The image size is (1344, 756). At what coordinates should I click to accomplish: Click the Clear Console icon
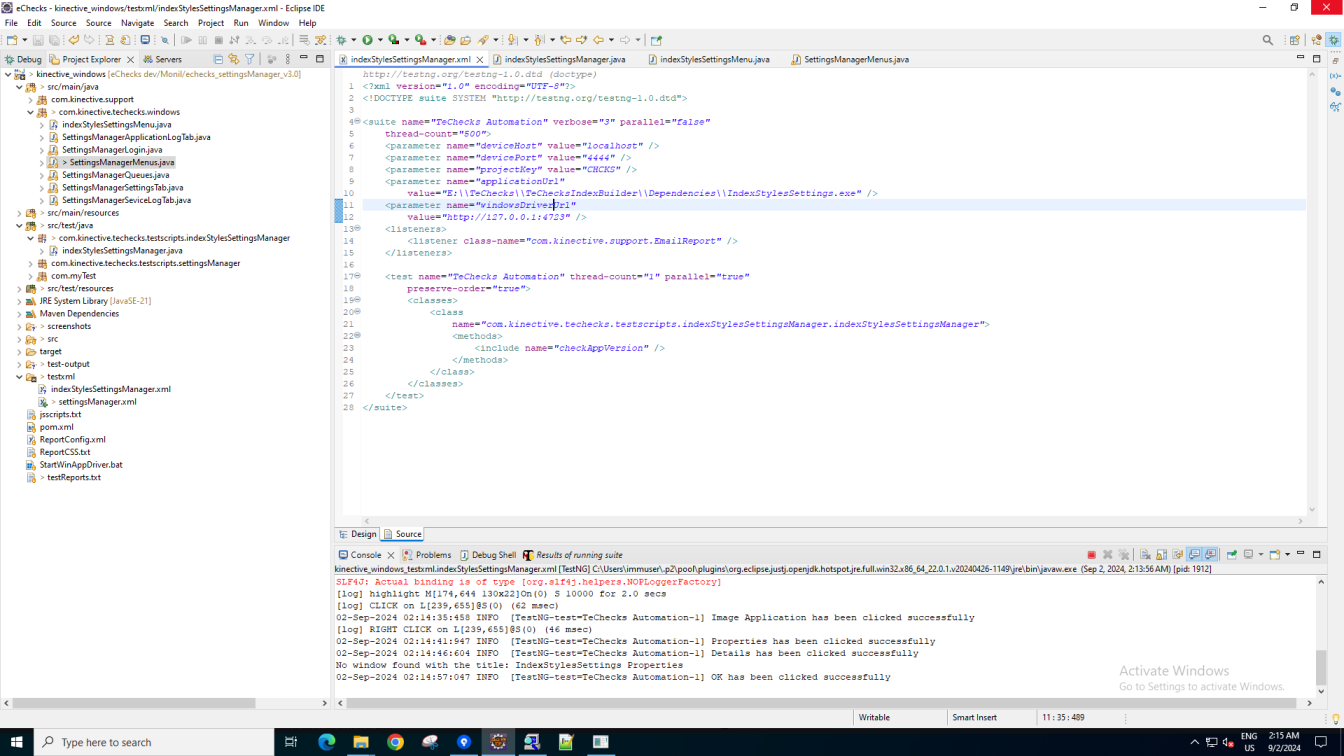point(1145,555)
